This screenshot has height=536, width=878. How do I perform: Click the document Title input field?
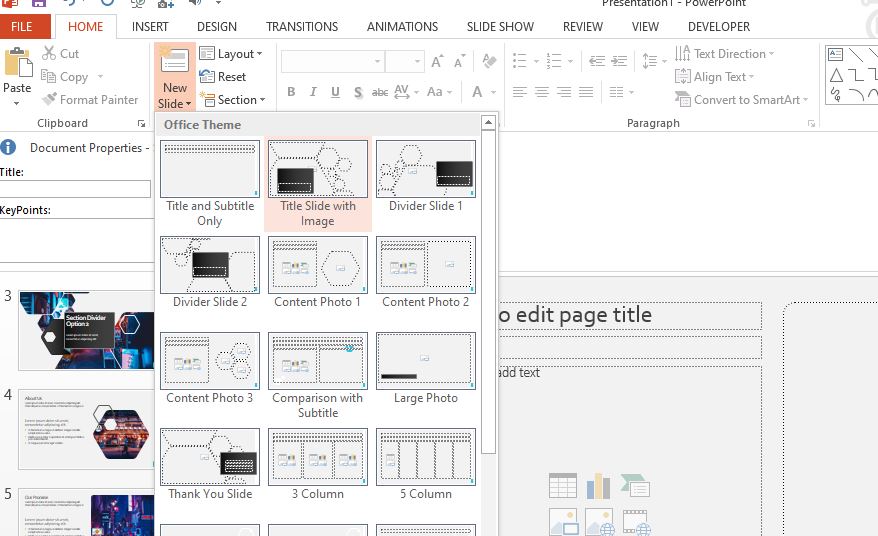75,189
